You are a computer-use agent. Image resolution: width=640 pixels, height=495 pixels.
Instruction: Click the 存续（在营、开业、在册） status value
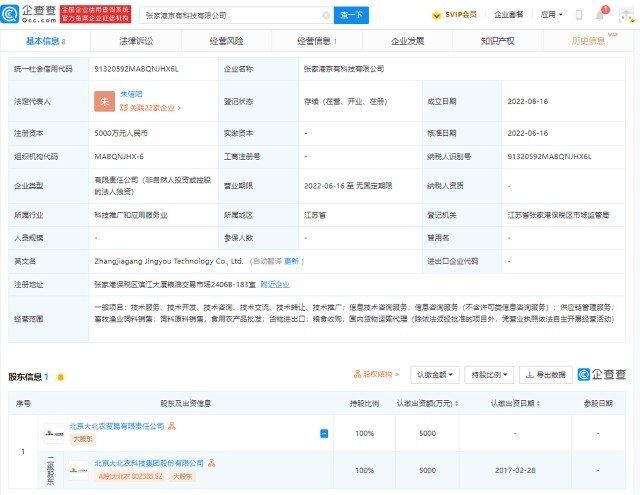[x=345, y=101]
